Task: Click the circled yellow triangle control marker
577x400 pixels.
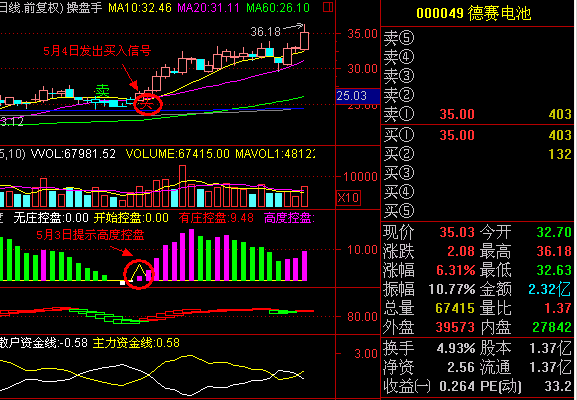Action: click(139, 275)
